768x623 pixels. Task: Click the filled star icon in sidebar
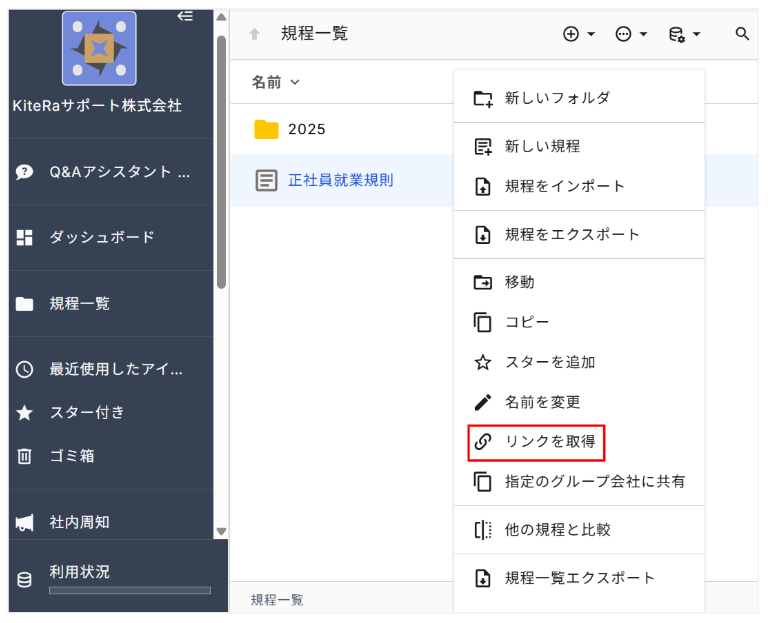pos(24,412)
